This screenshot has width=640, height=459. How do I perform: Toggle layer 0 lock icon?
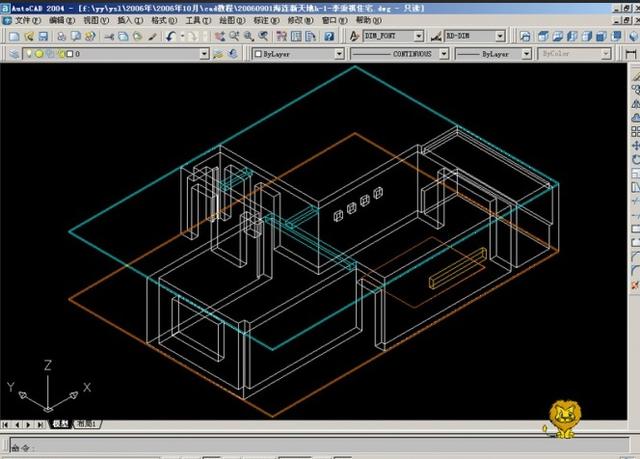click(x=61, y=54)
